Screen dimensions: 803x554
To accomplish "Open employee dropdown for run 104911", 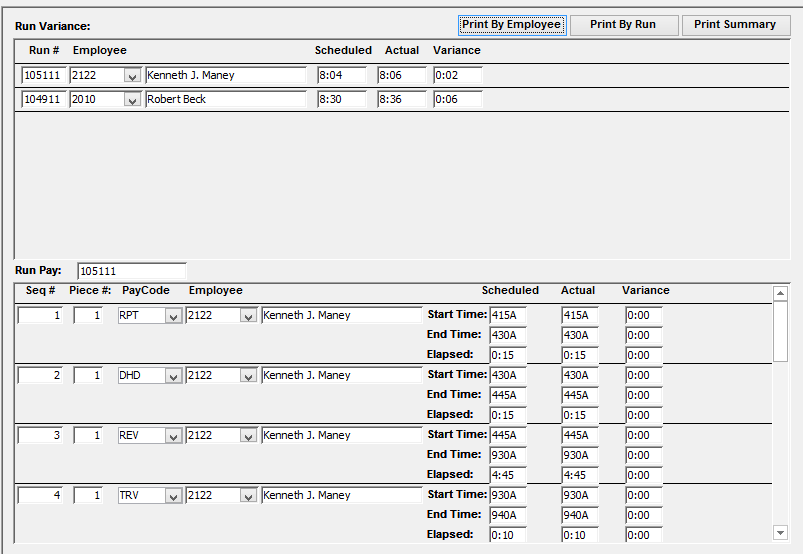I will tap(132, 100).
